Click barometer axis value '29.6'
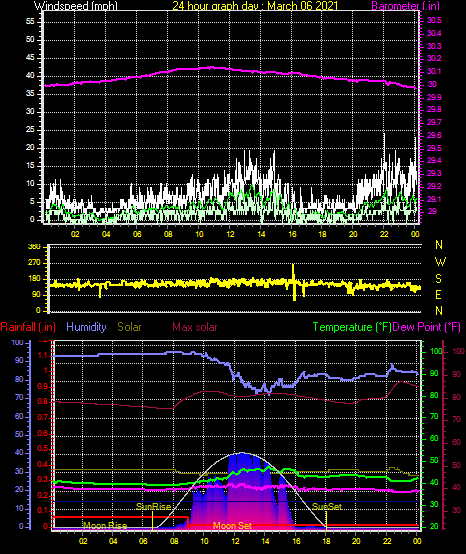This screenshot has width=466, height=554. (x=434, y=135)
